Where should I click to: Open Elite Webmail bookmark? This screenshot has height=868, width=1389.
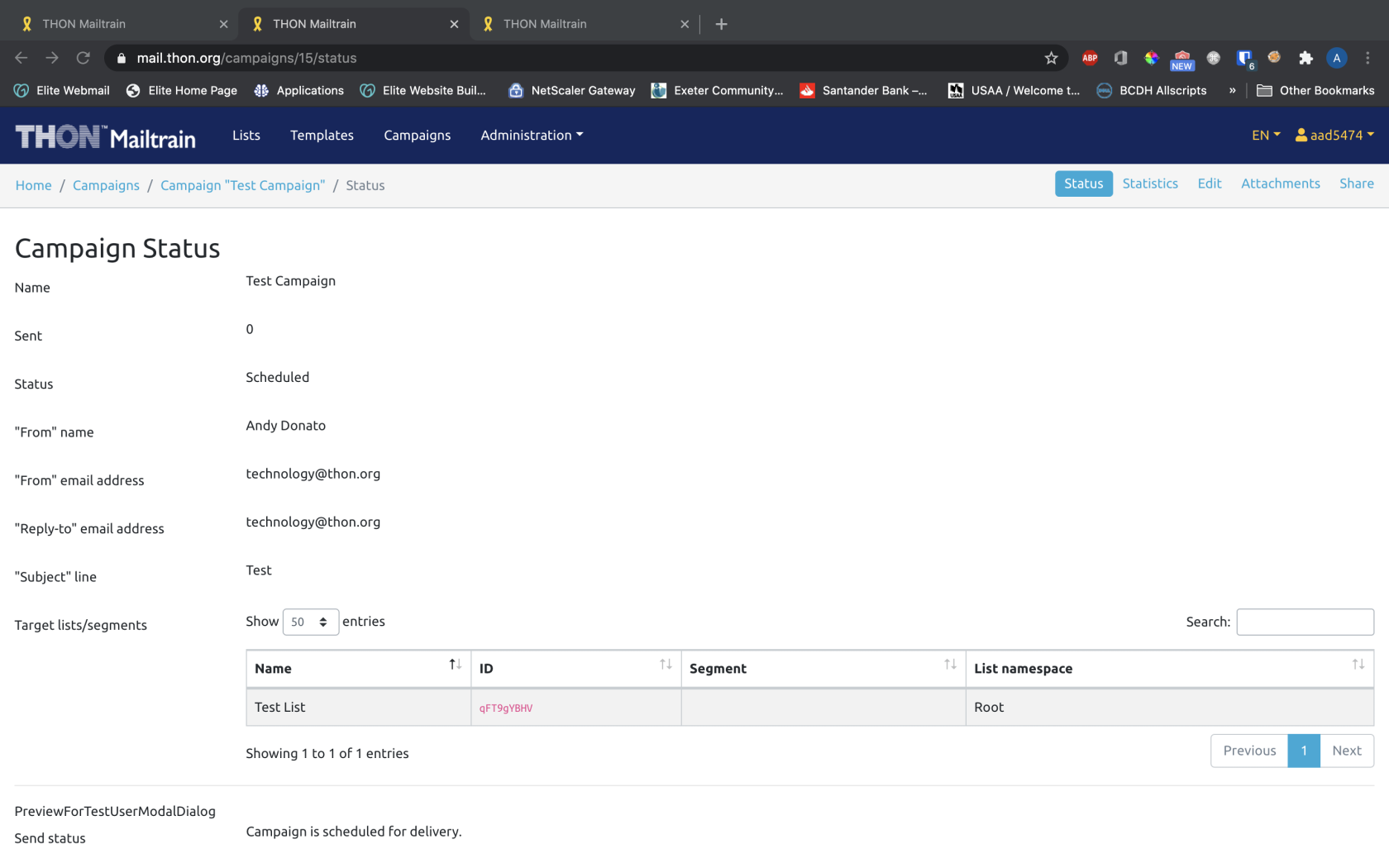click(x=62, y=90)
